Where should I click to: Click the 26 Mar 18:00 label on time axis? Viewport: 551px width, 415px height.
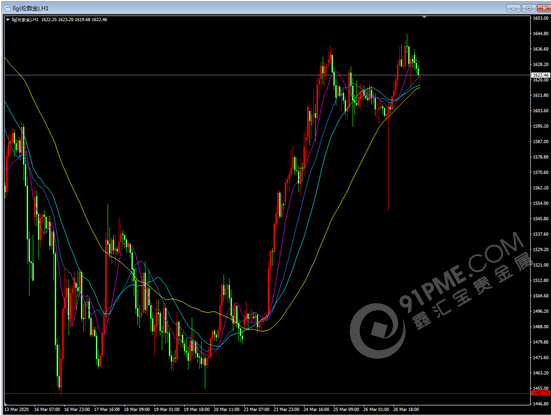[406, 409]
